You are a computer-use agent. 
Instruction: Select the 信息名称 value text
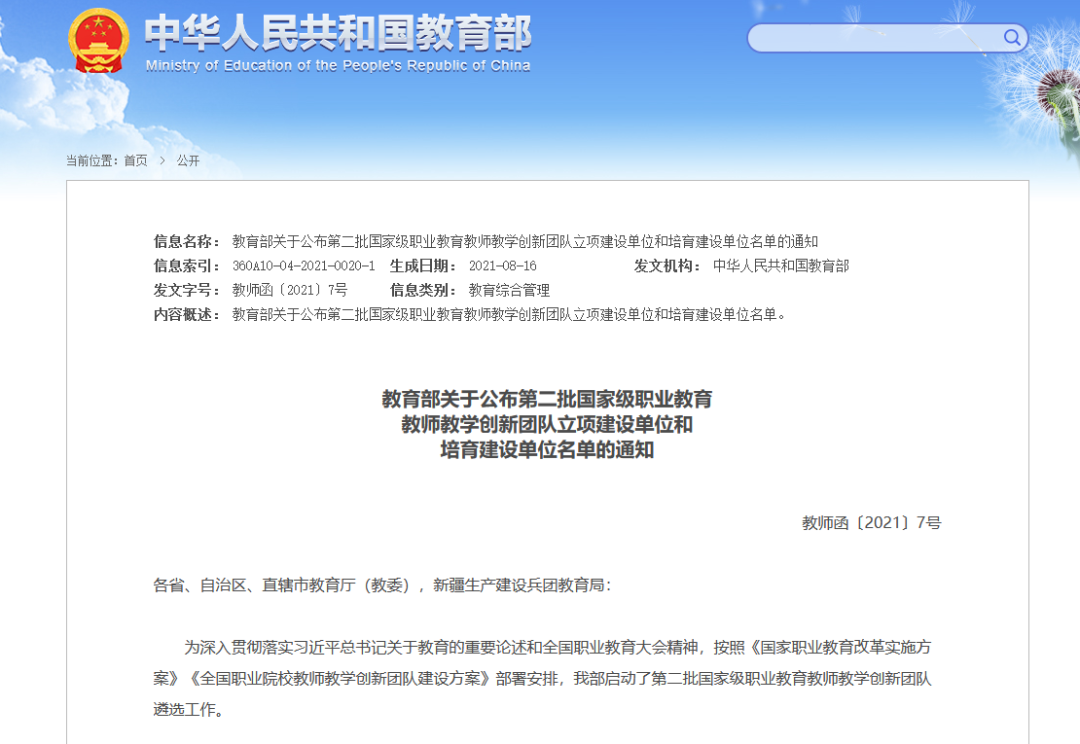coord(525,241)
